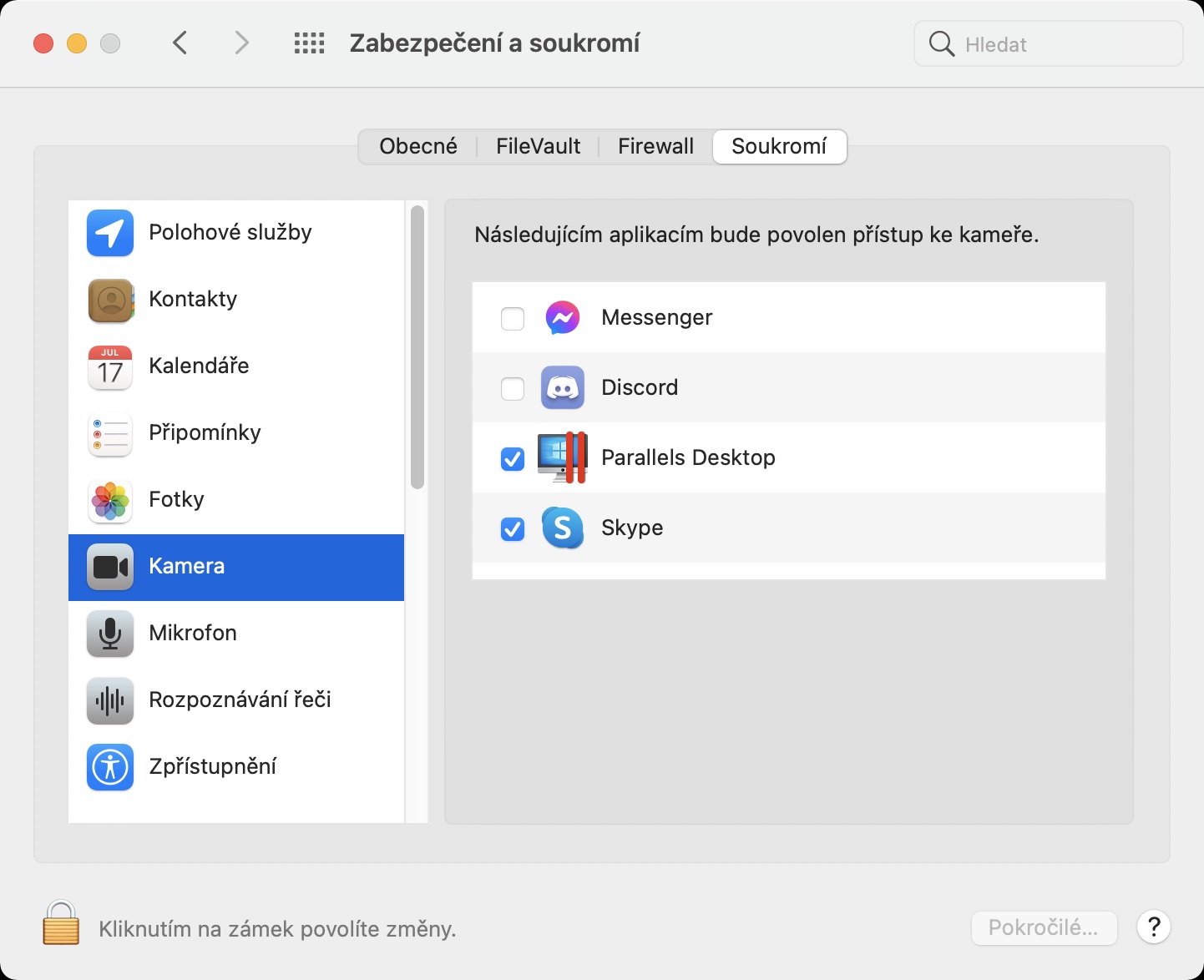Select Polohové služby location icon in sidebar
The width and height of the screenshot is (1204, 980).
110,232
